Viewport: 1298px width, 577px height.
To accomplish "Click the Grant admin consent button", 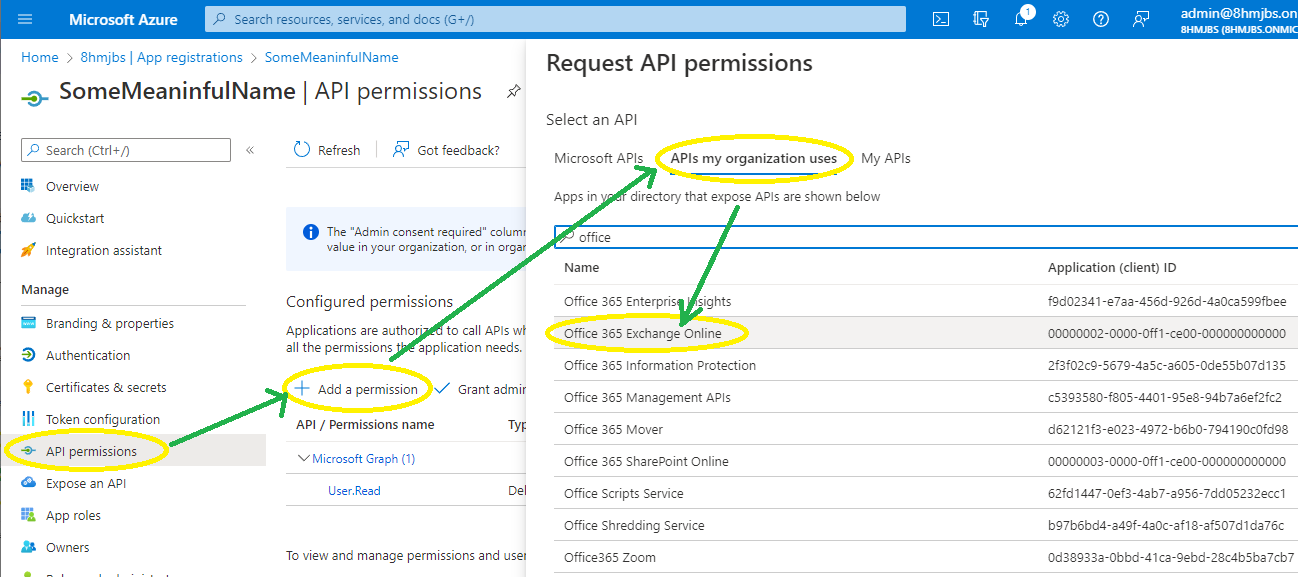I will (480, 389).
